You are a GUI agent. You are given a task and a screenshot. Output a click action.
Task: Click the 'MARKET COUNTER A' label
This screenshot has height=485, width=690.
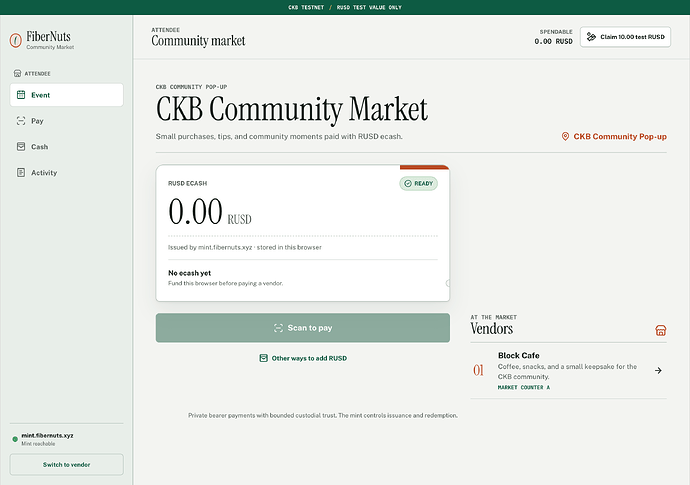pos(524,387)
